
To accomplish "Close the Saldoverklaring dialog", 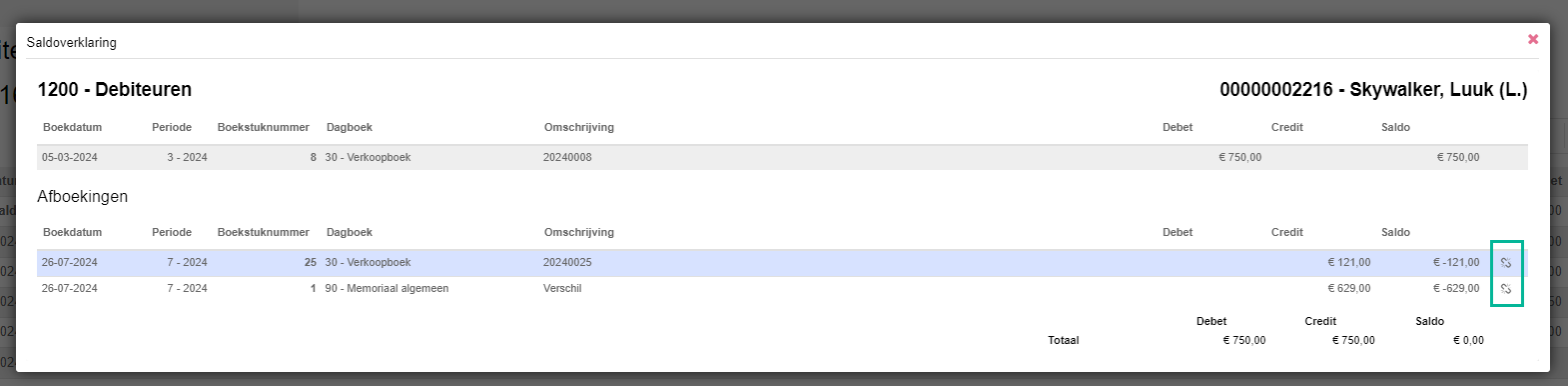I will [x=1533, y=39].
